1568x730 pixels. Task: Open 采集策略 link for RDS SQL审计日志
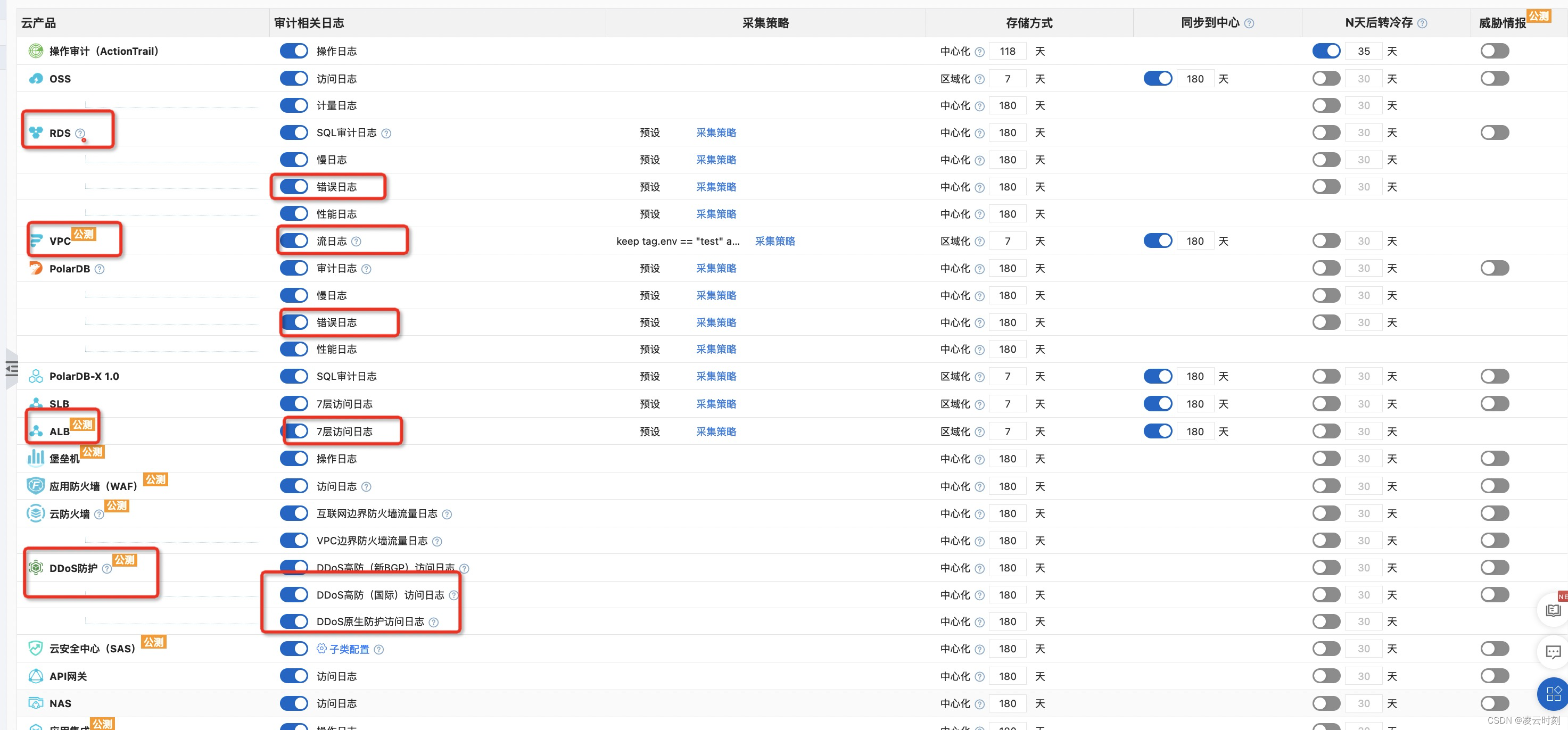point(716,132)
